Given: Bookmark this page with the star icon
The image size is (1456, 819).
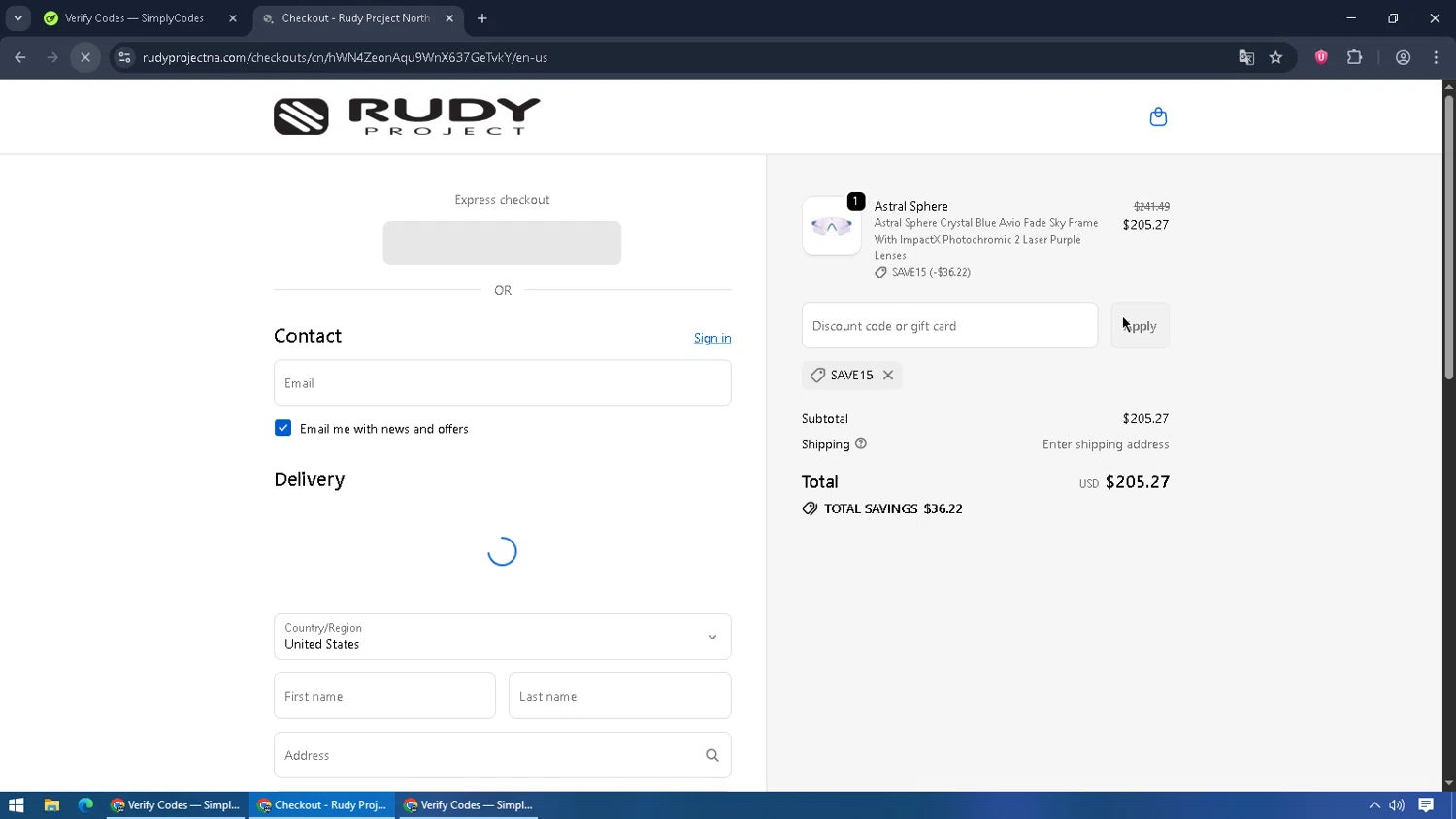Looking at the screenshot, I should 1275,57.
